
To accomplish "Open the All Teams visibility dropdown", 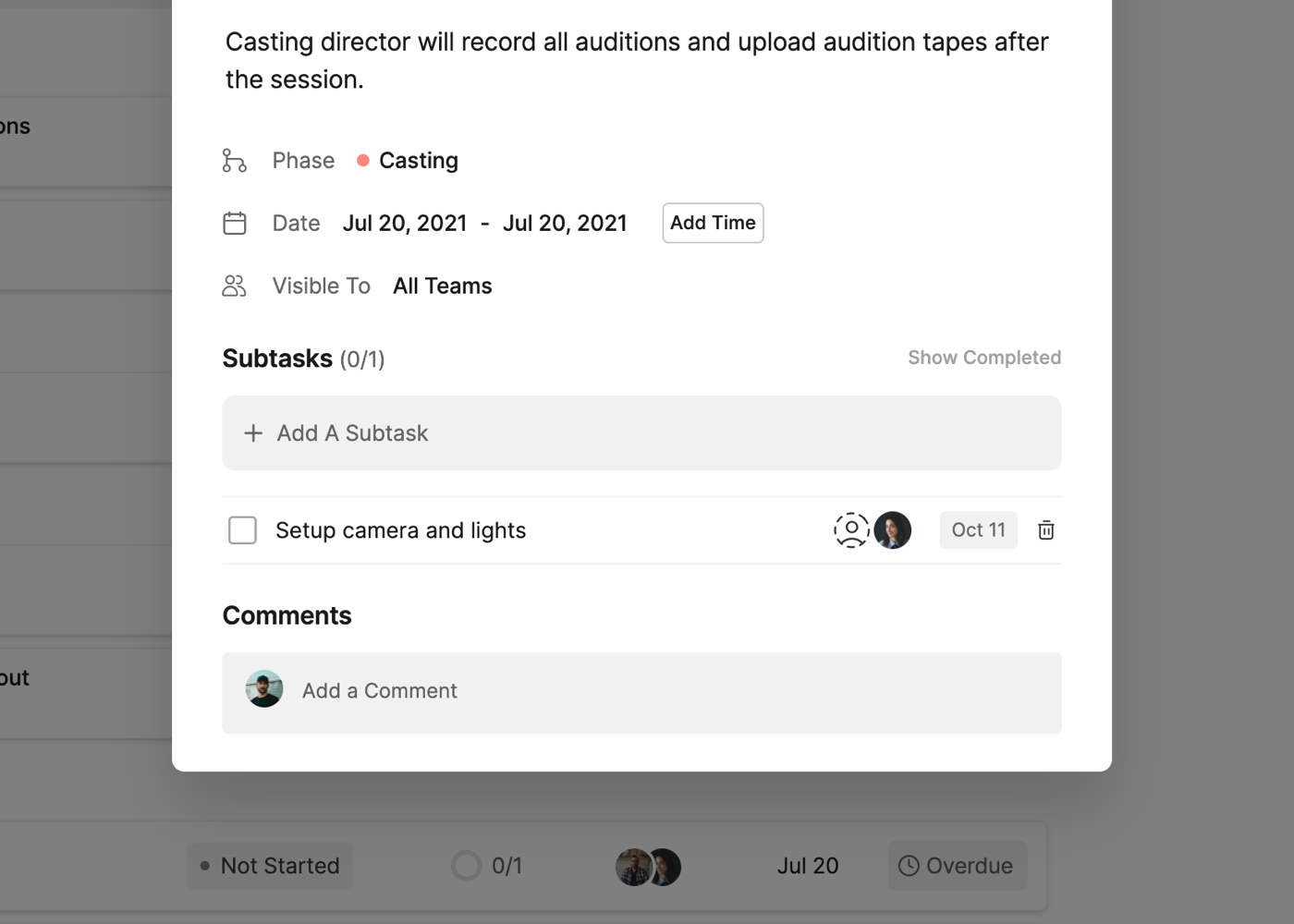I will pyautogui.click(x=442, y=286).
